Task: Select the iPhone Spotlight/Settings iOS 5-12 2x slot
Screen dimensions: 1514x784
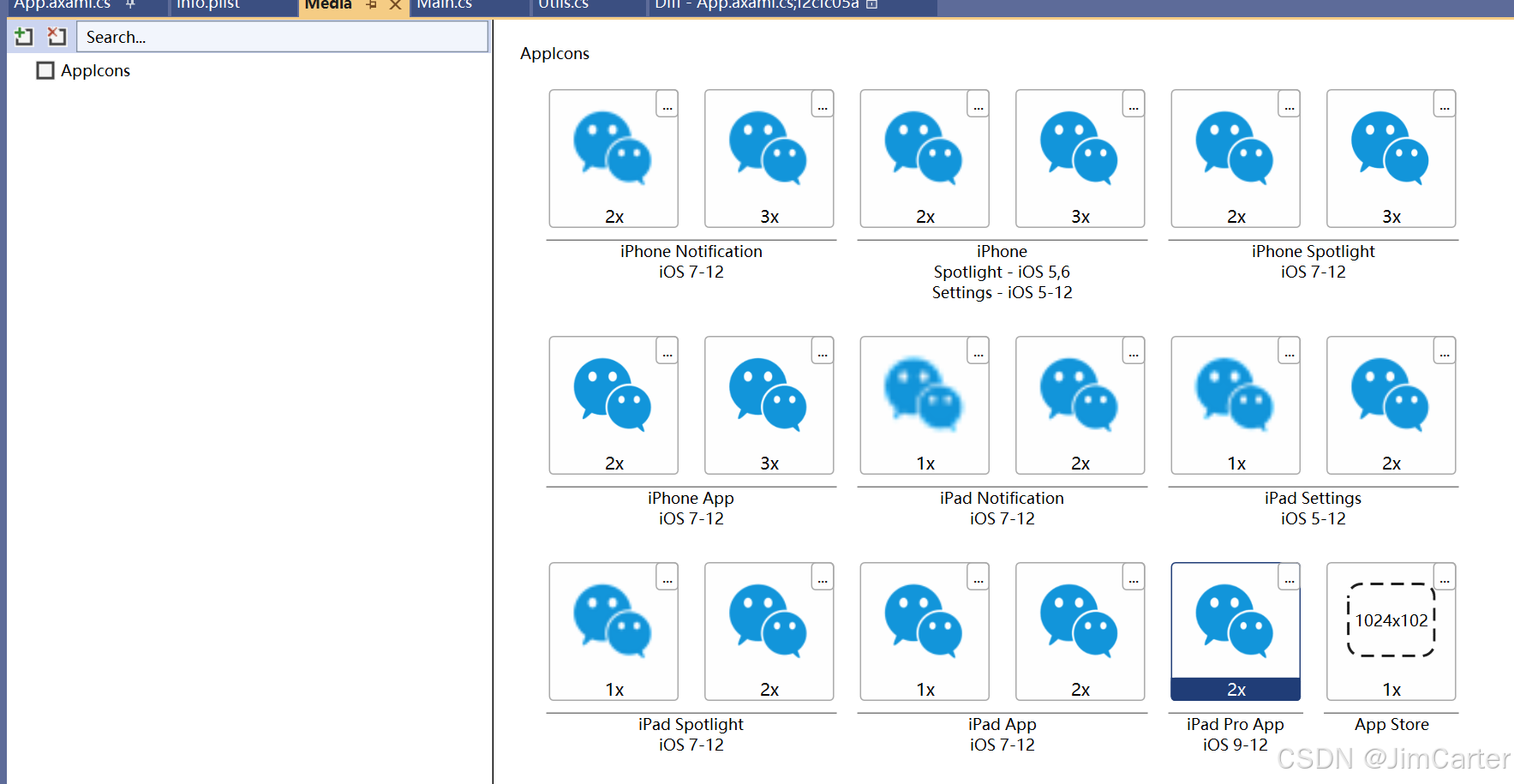Action: coord(925,159)
